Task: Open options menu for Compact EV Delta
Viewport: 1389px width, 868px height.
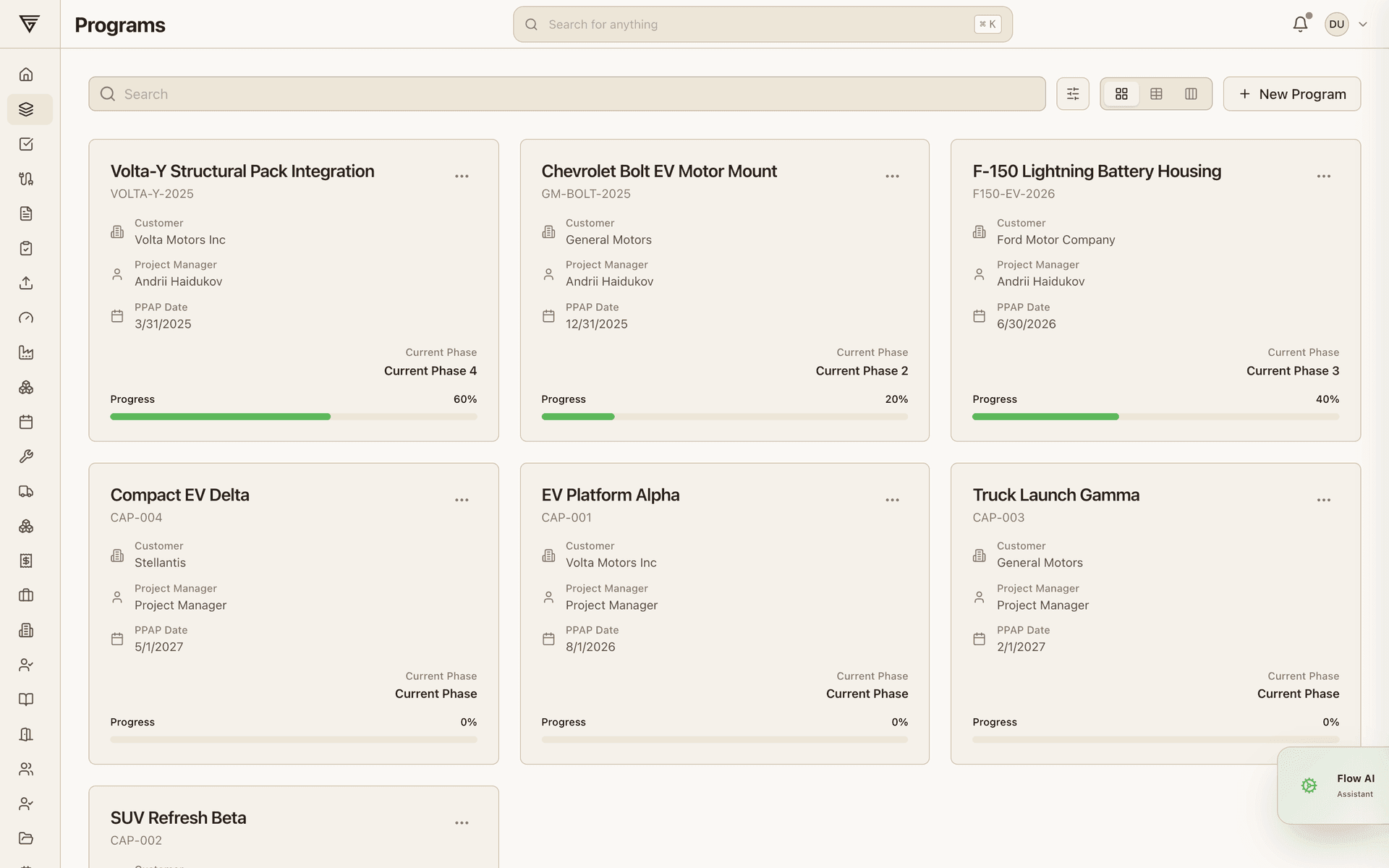Action: 462,500
